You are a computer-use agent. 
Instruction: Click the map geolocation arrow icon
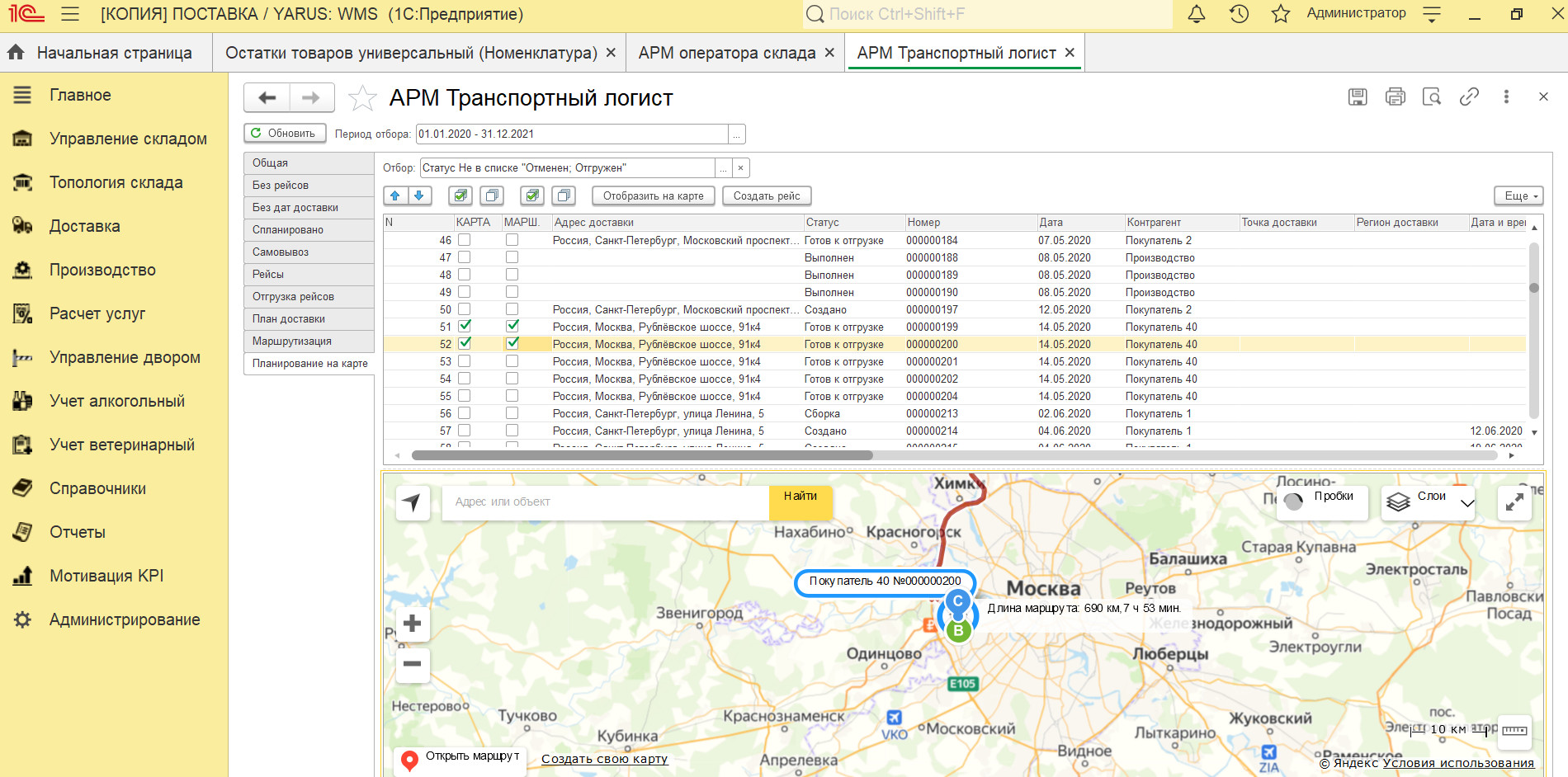coord(413,502)
